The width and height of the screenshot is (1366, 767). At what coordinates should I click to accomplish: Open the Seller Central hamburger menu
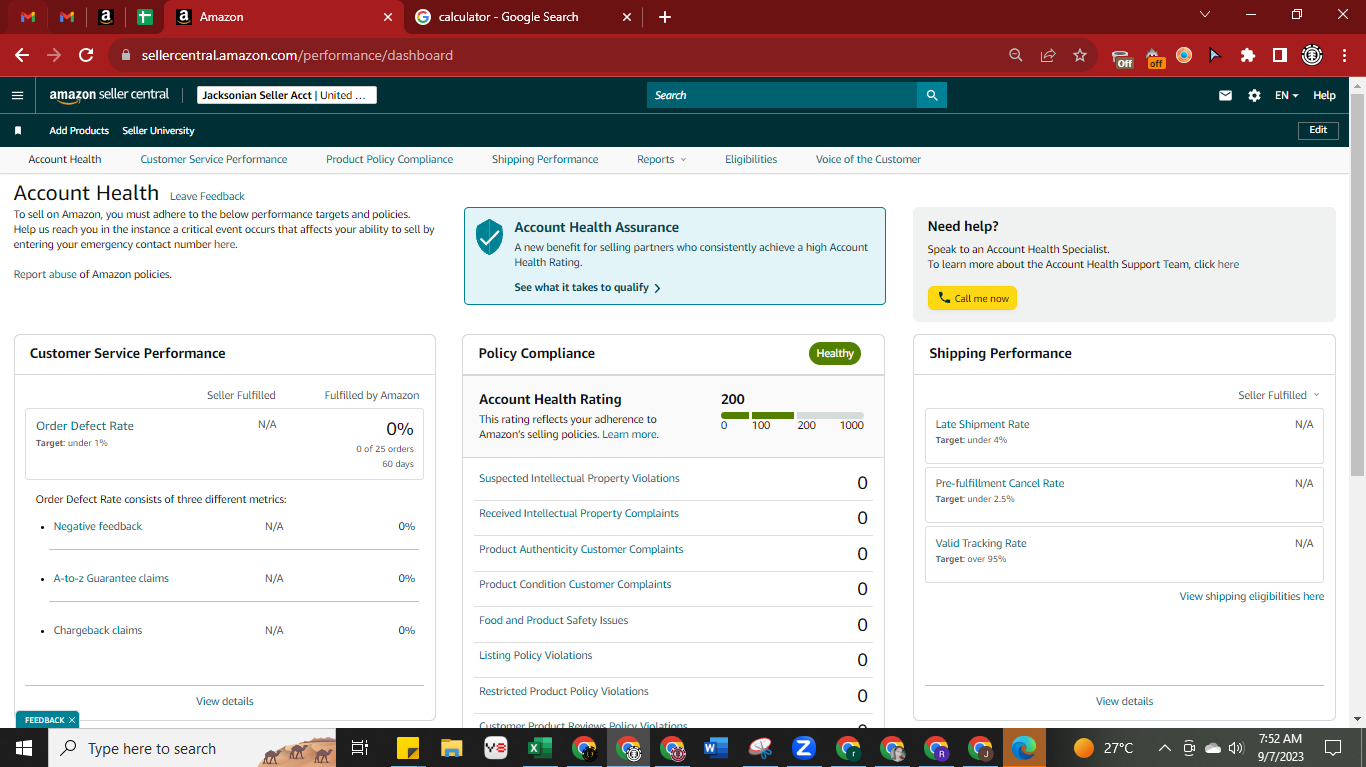click(17, 95)
